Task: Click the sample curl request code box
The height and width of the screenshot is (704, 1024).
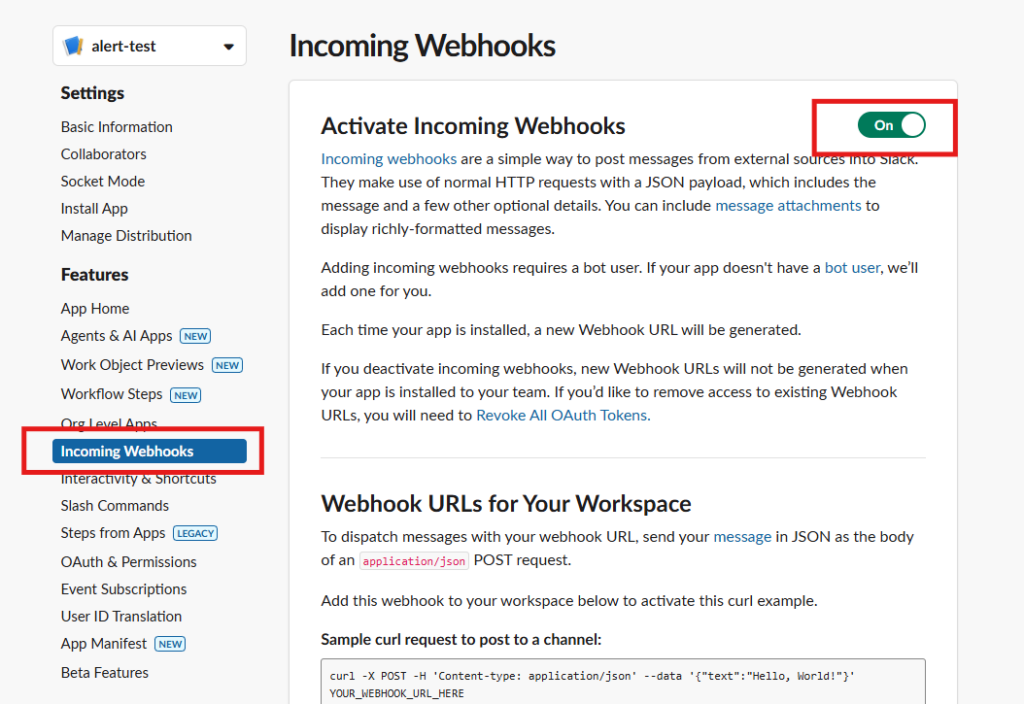Action: click(622, 683)
